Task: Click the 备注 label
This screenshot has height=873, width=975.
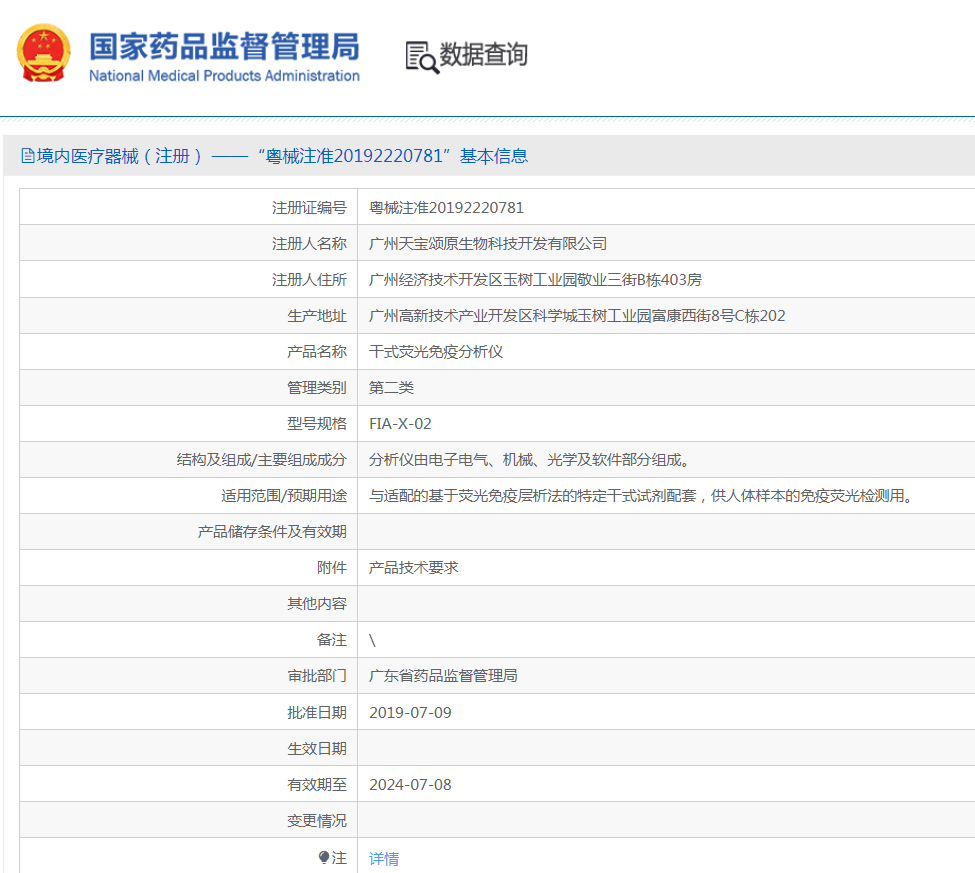Action: [331, 640]
